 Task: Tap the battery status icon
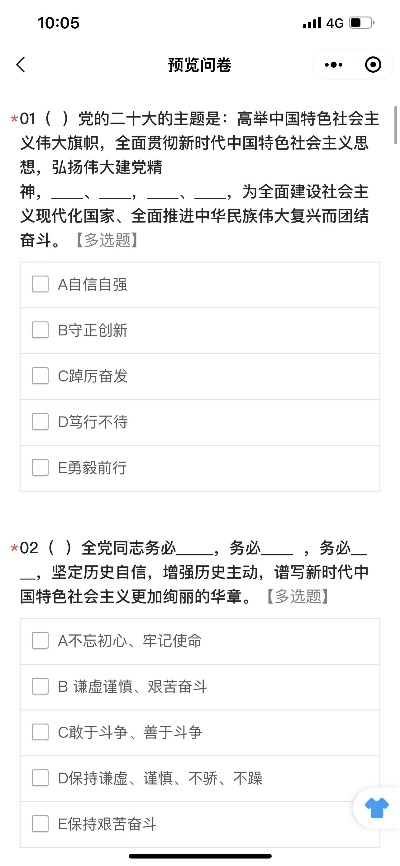point(362,23)
